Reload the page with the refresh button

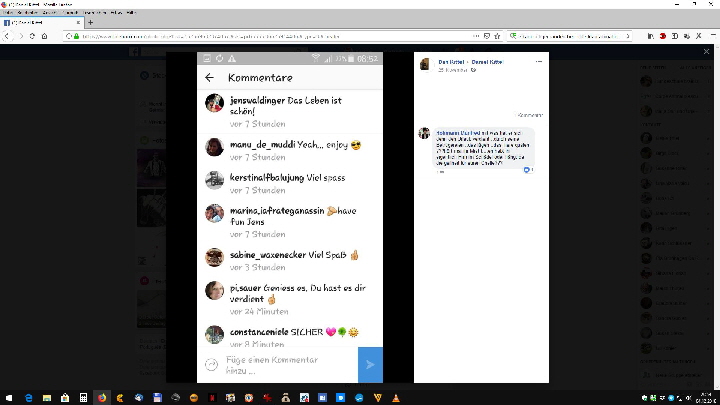(31, 36)
